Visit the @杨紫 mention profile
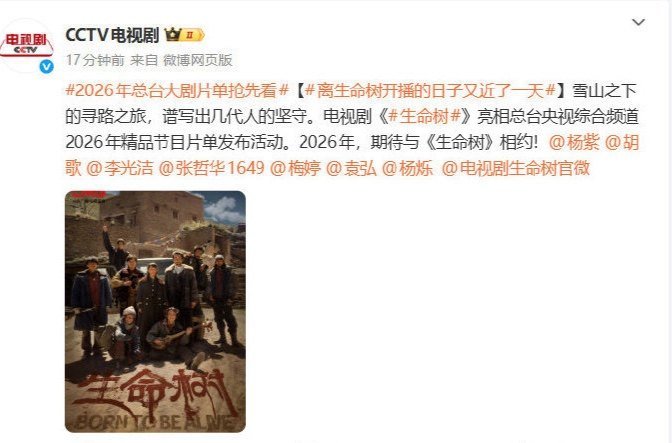This screenshot has width=672, height=443. pyautogui.click(x=573, y=142)
